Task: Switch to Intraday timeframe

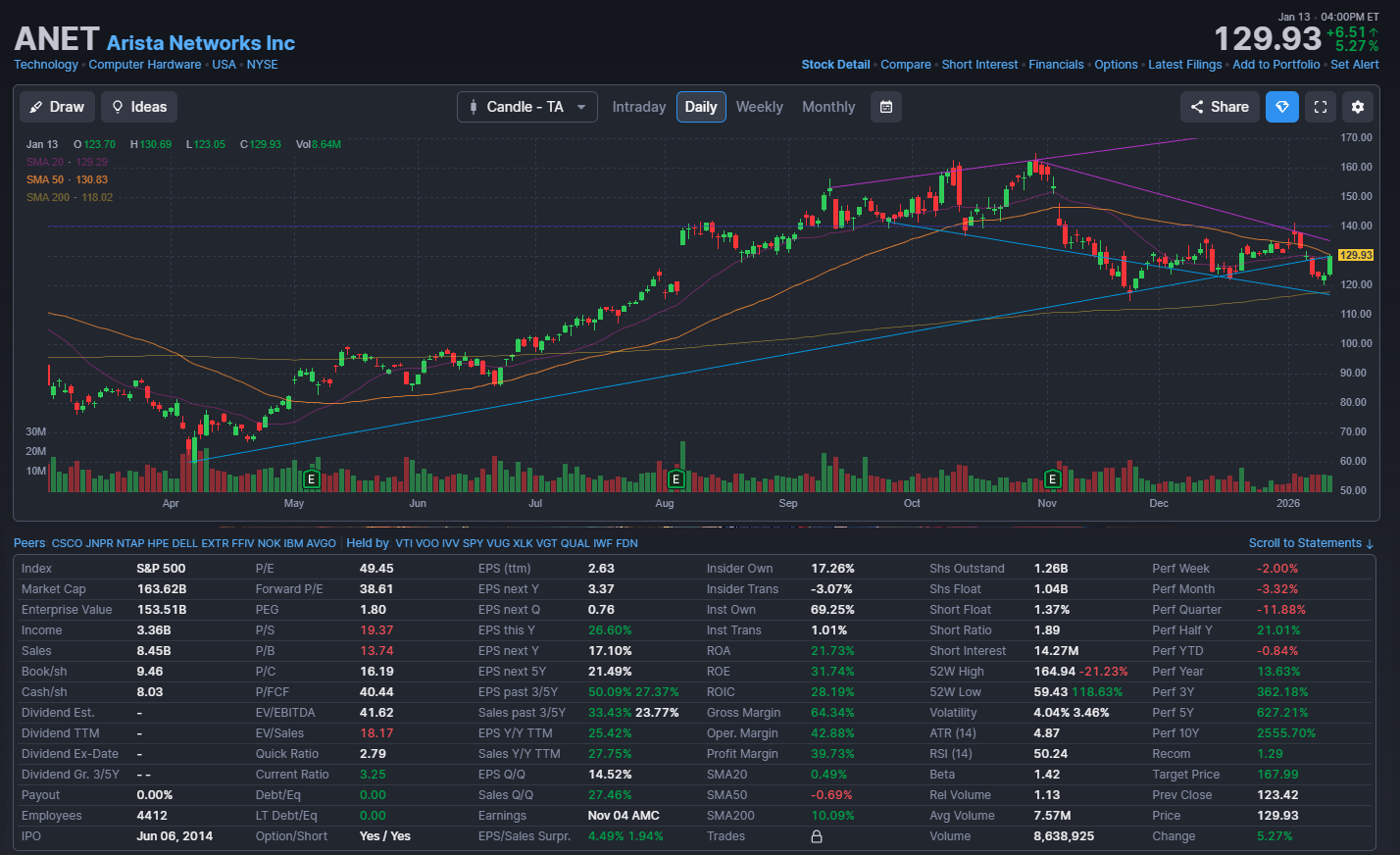Action: pos(639,107)
